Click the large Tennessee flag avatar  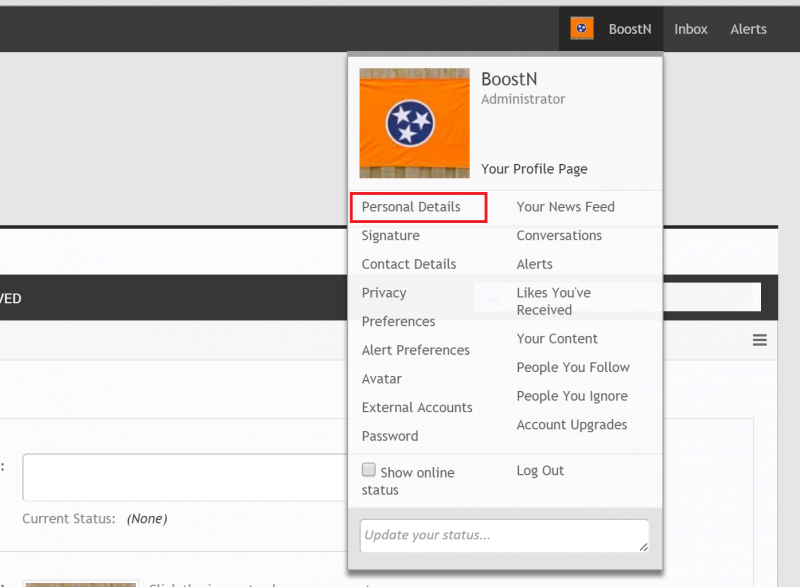coord(414,123)
